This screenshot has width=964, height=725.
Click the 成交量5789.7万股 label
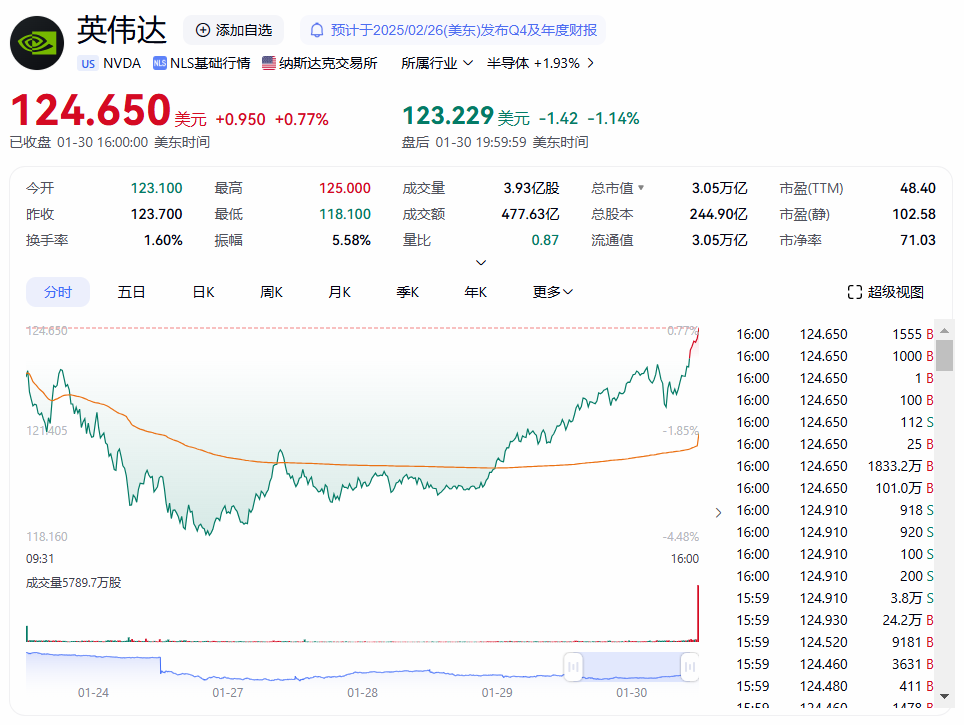click(x=73, y=582)
